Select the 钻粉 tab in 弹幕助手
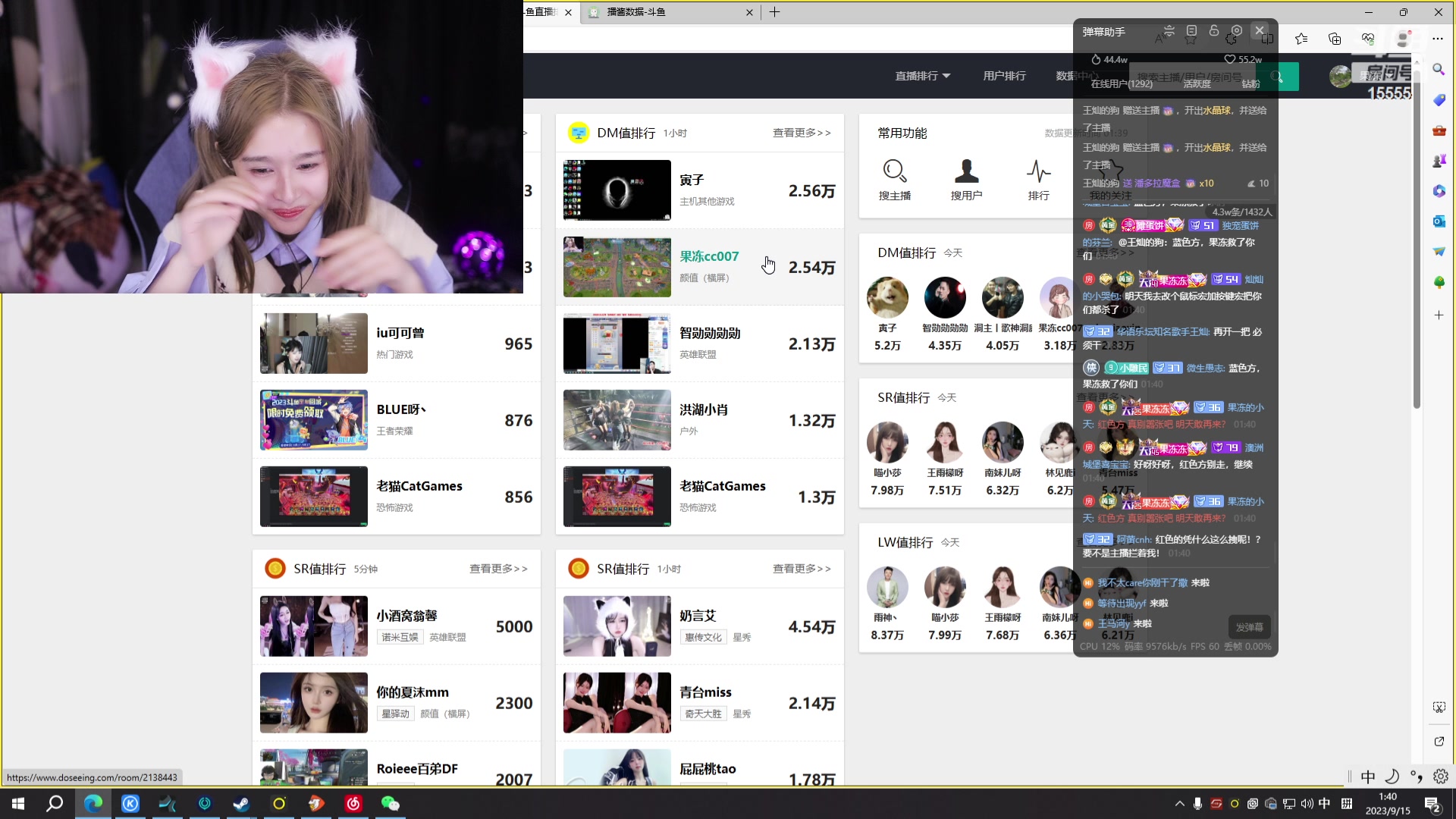 tap(1251, 84)
